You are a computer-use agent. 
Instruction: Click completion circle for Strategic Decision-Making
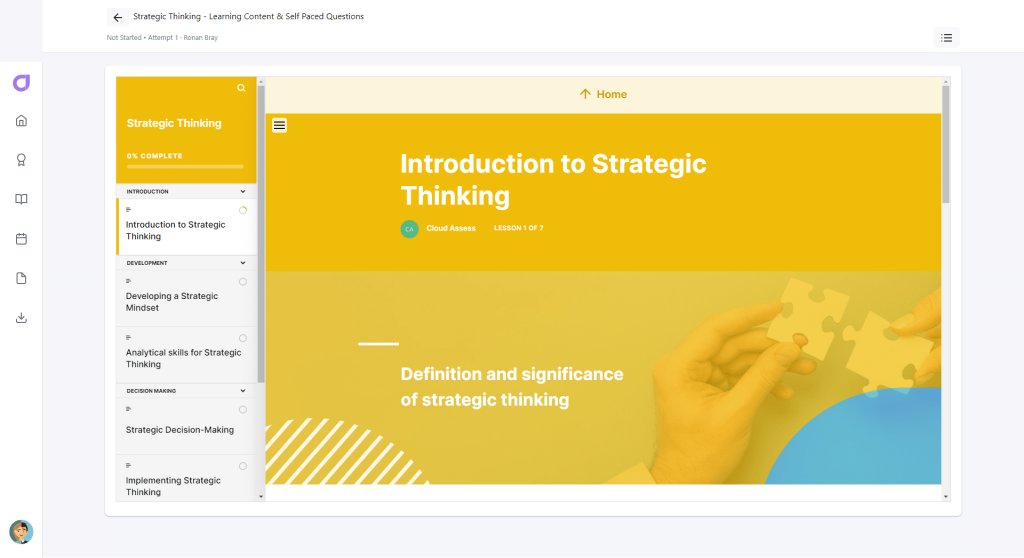[x=243, y=410]
